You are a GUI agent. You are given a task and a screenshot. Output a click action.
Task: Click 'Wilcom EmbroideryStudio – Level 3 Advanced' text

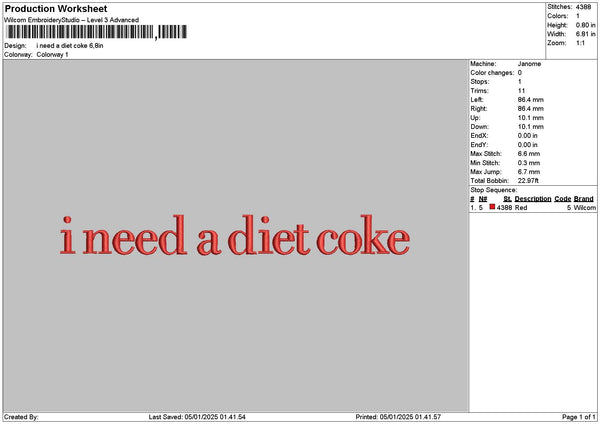[72, 20]
